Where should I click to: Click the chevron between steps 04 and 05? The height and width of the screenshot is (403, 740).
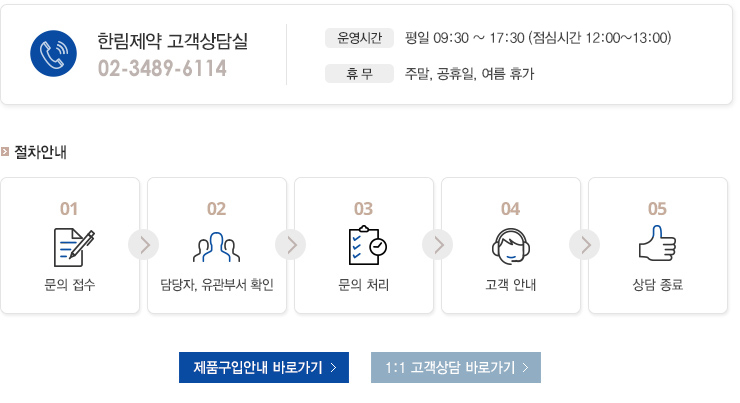pos(584,244)
